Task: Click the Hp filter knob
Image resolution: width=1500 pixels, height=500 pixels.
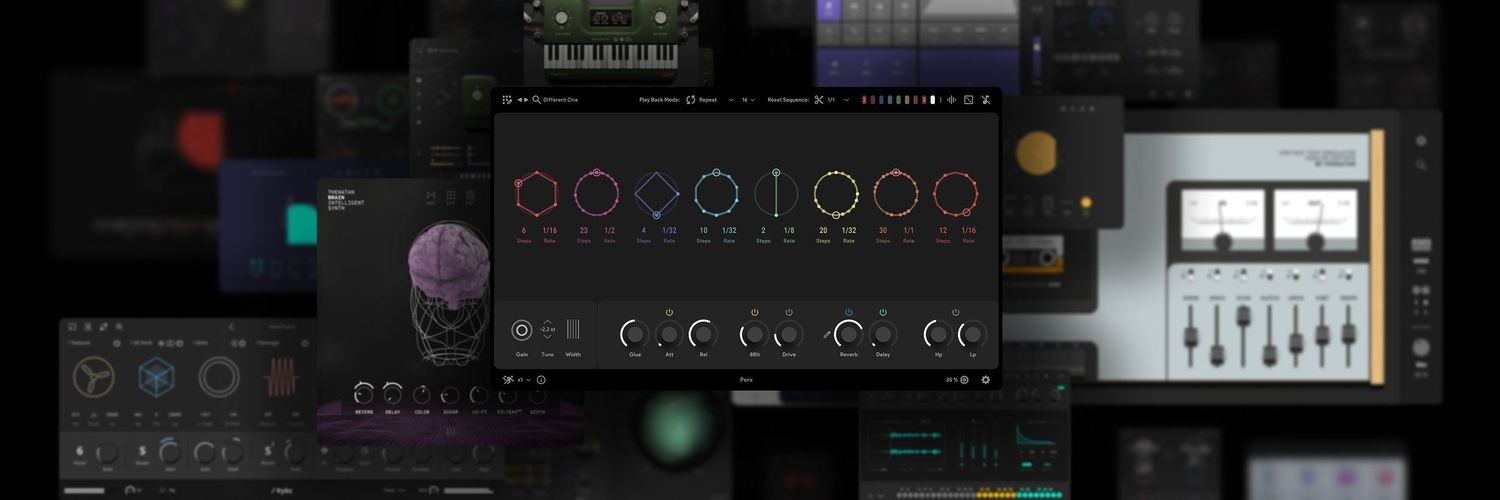Action: pyautogui.click(x=939, y=333)
